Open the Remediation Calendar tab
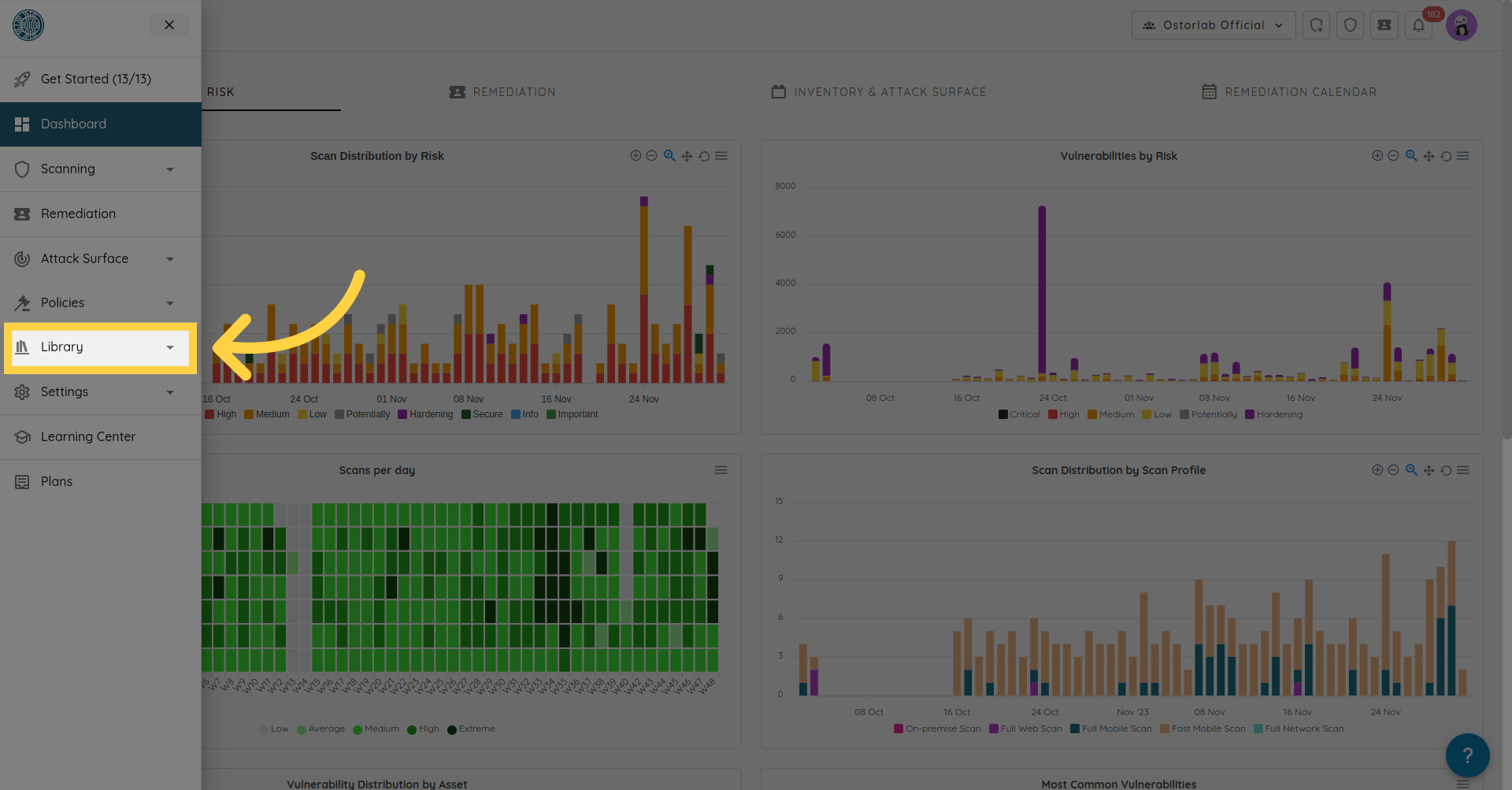 (x=1289, y=92)
